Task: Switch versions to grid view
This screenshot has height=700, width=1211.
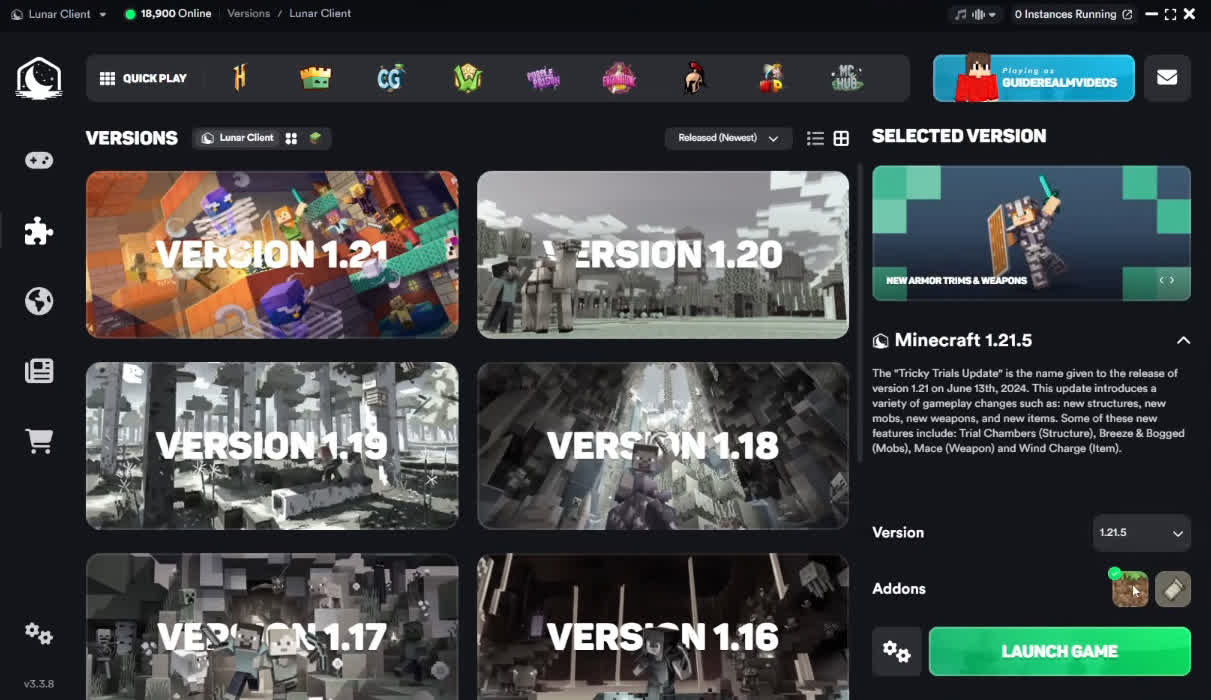Action: [x=841, y=139]
